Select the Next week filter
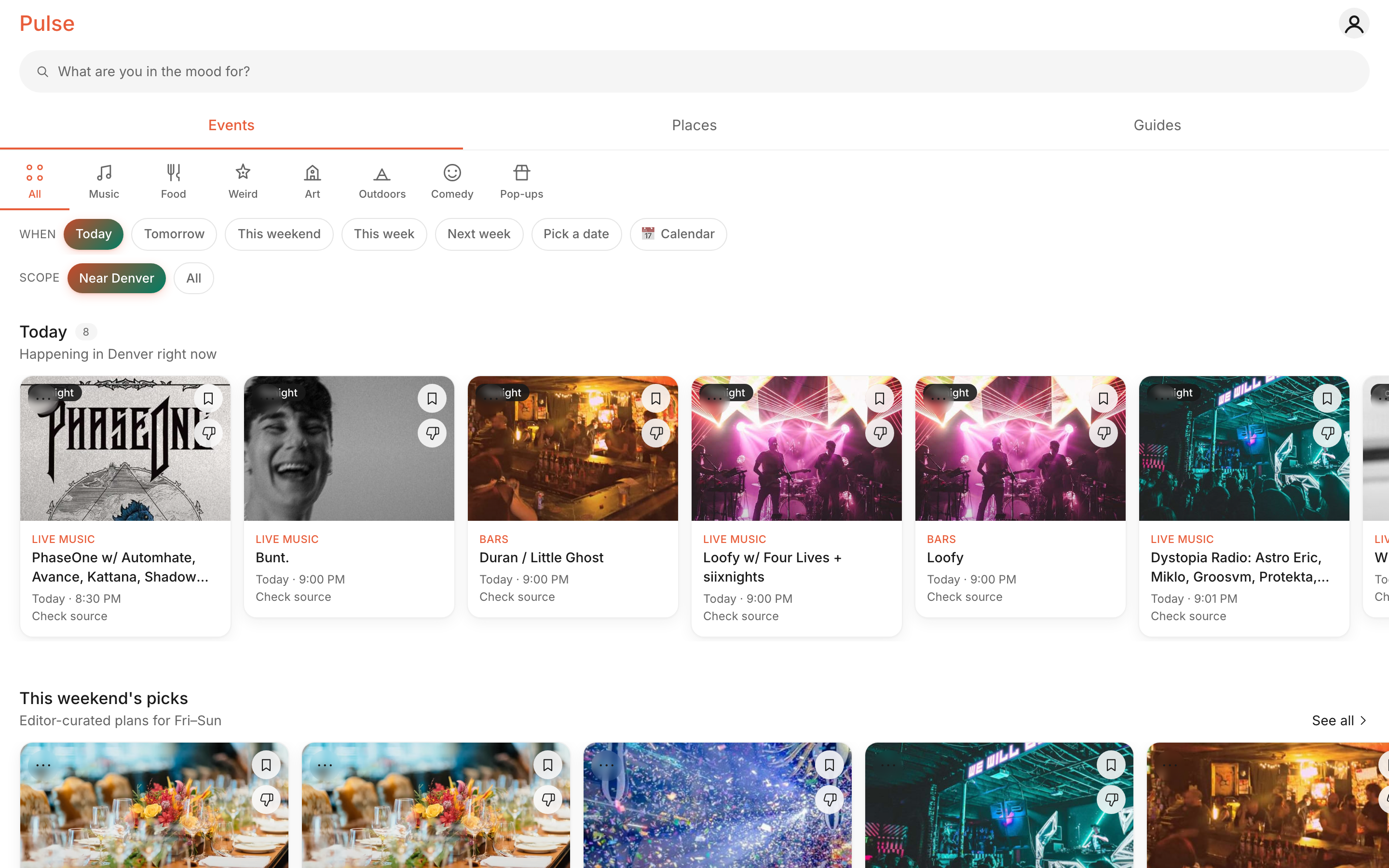 pos(479,234)
